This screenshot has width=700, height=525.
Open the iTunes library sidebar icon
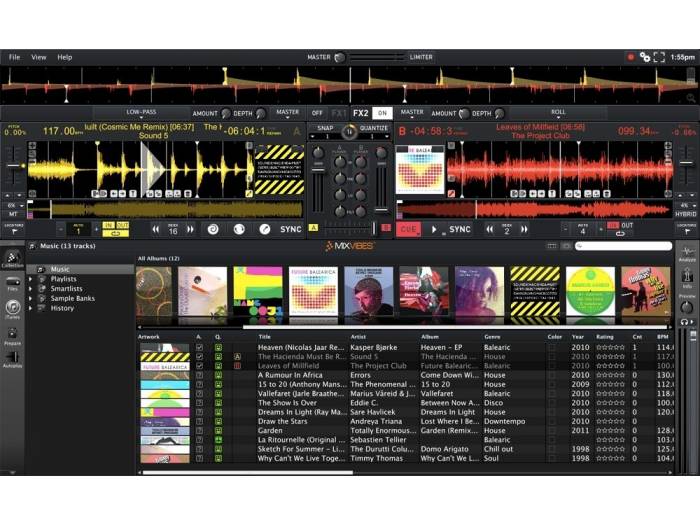(x=12, y=309)
